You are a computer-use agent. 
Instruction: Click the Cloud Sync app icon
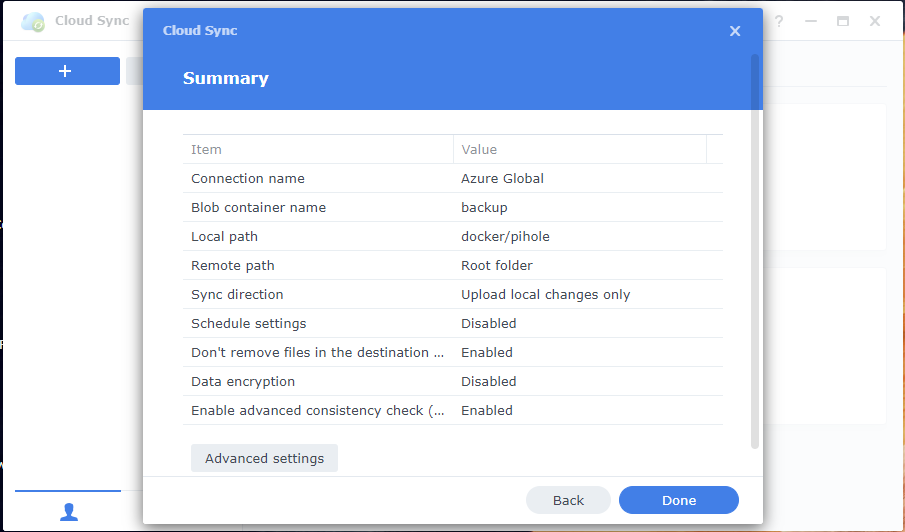click(x=33, y=21)
